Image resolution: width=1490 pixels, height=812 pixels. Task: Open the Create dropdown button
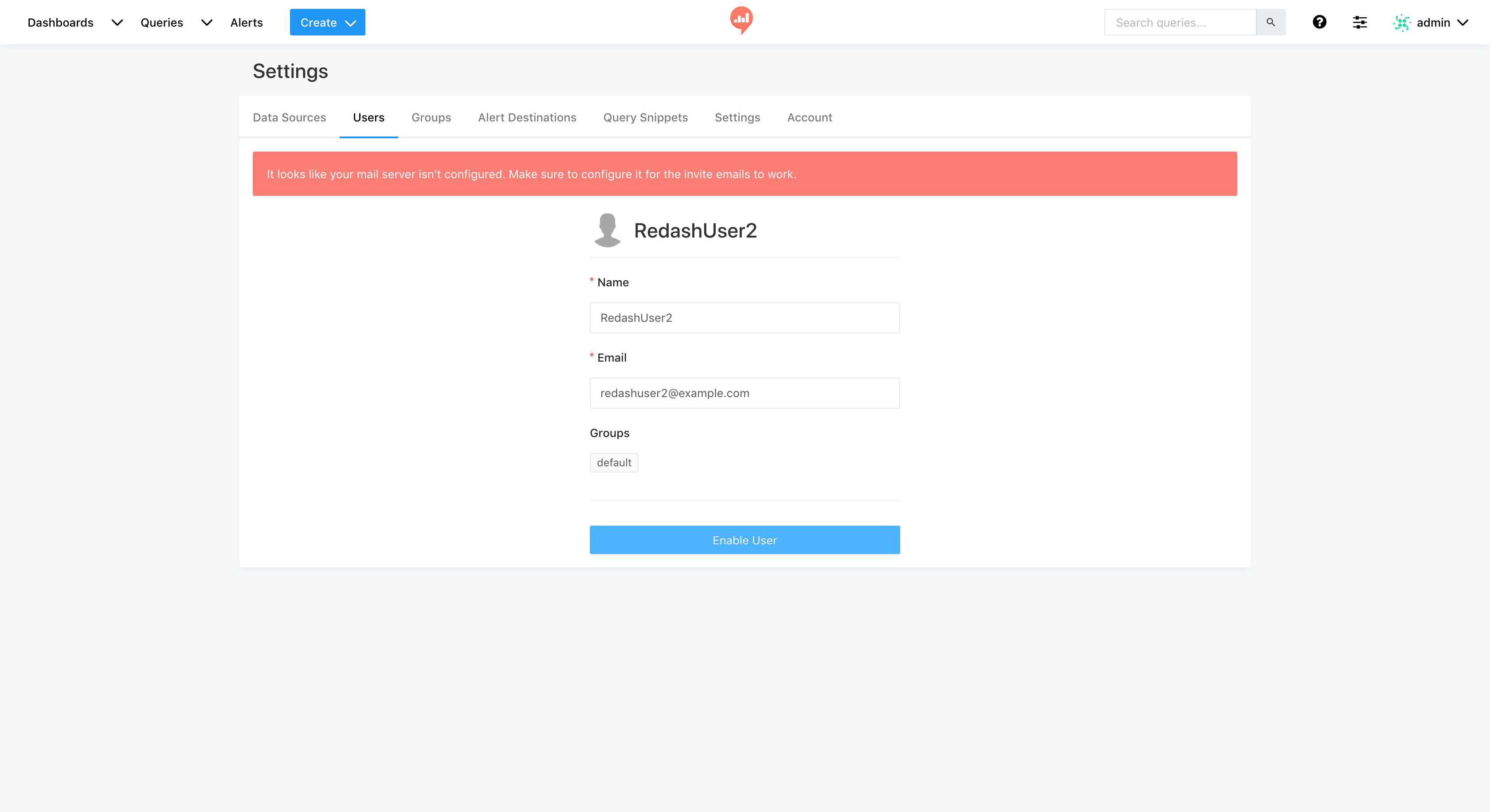click(x=327, y=22)
